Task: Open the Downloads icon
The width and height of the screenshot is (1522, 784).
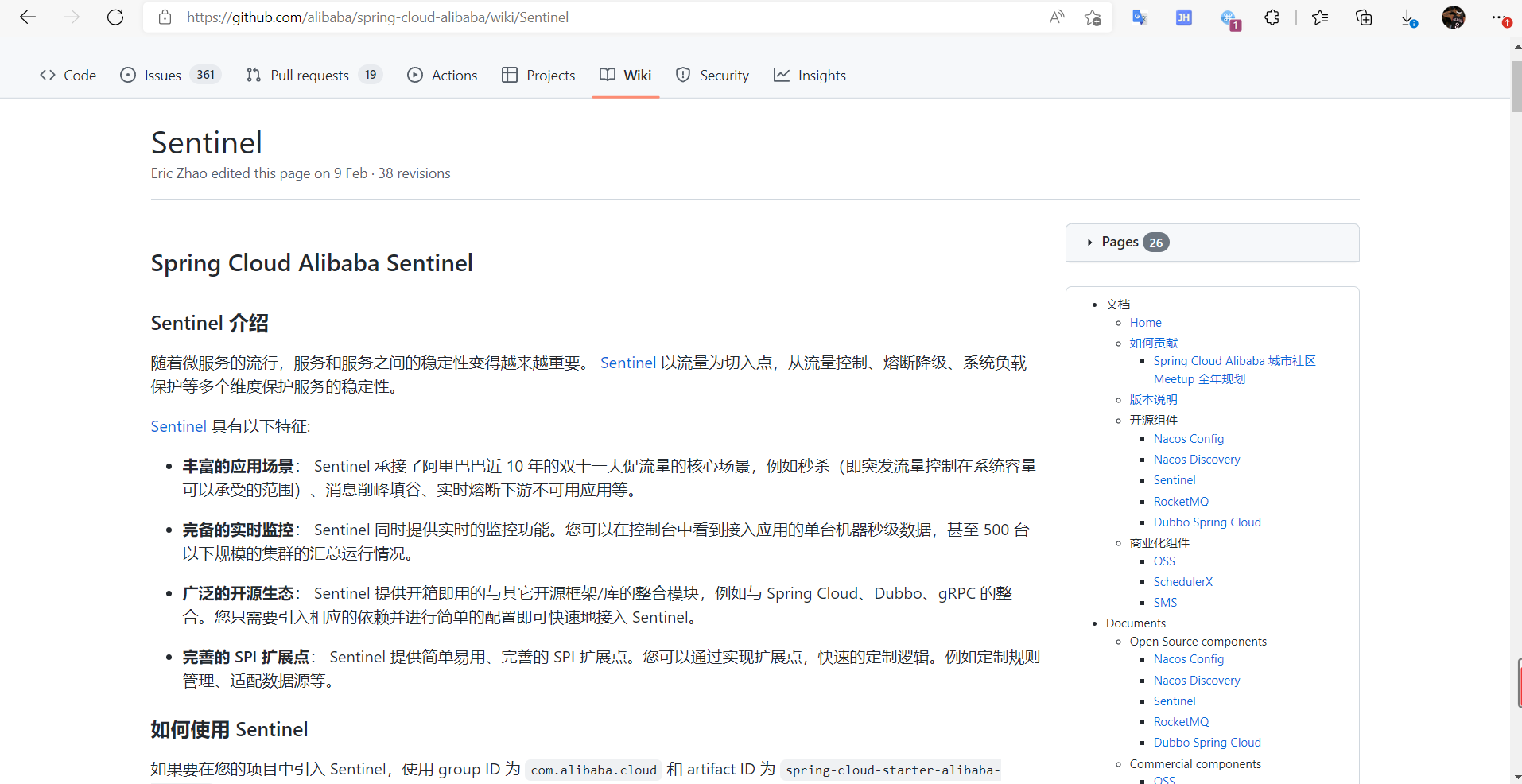Action: (x=1408, y=17)
